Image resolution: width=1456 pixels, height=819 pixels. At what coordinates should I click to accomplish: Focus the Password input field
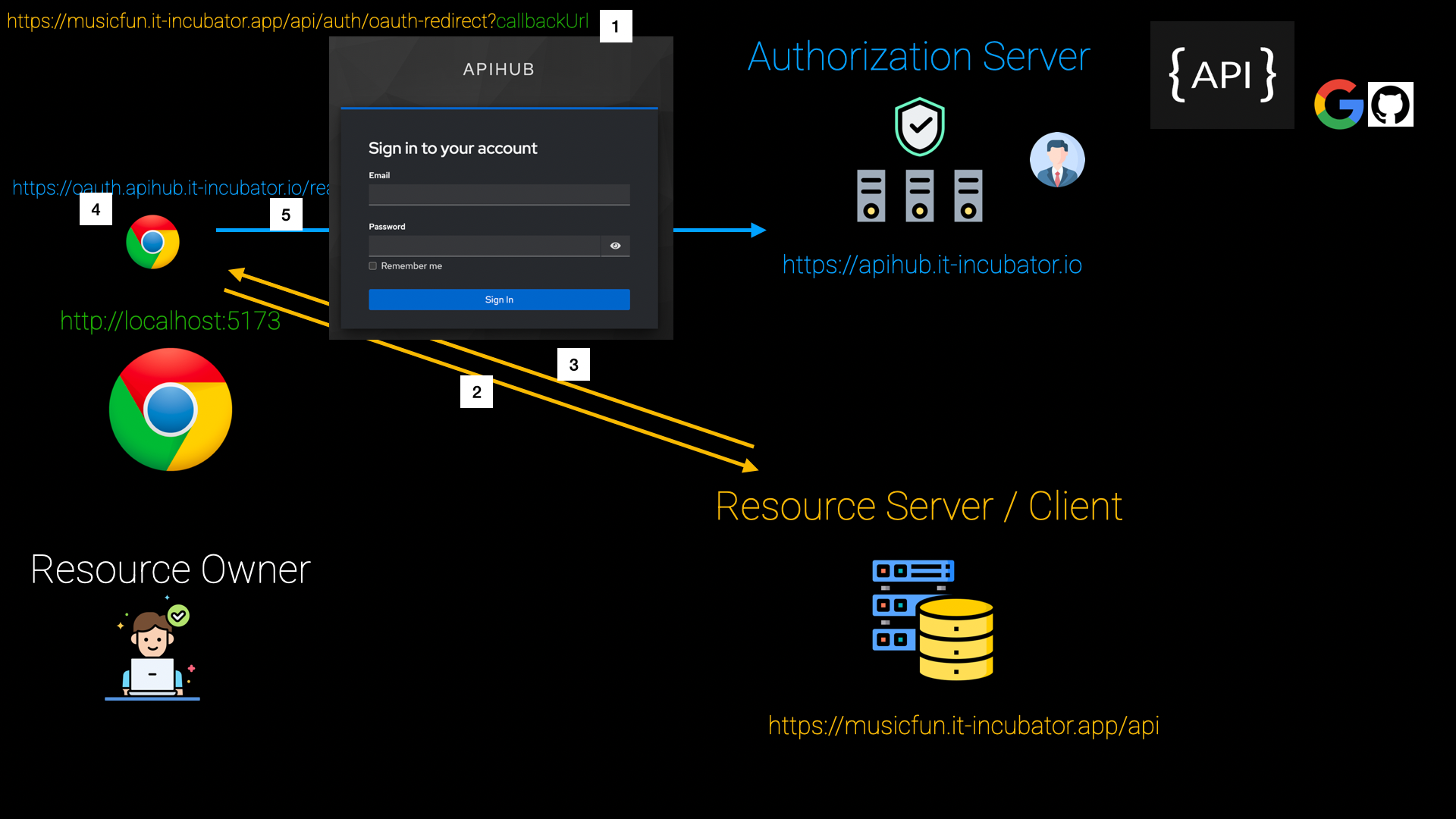484,246
